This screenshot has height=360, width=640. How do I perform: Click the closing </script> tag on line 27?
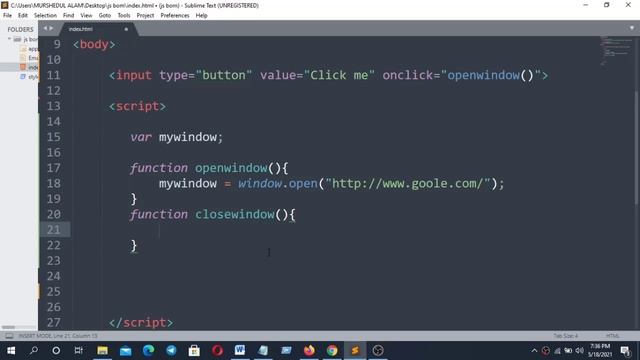(141, 323)
